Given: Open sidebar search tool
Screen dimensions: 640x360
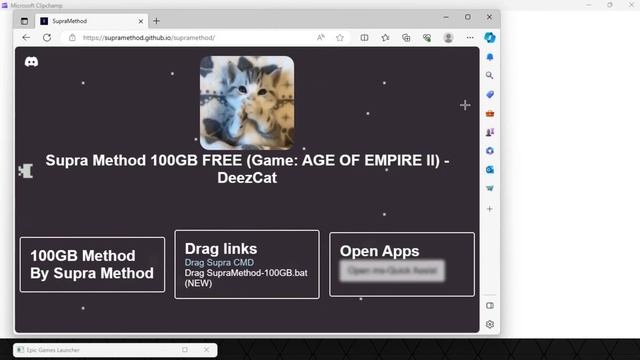Looking at the screenshot, I should point(490,76).
